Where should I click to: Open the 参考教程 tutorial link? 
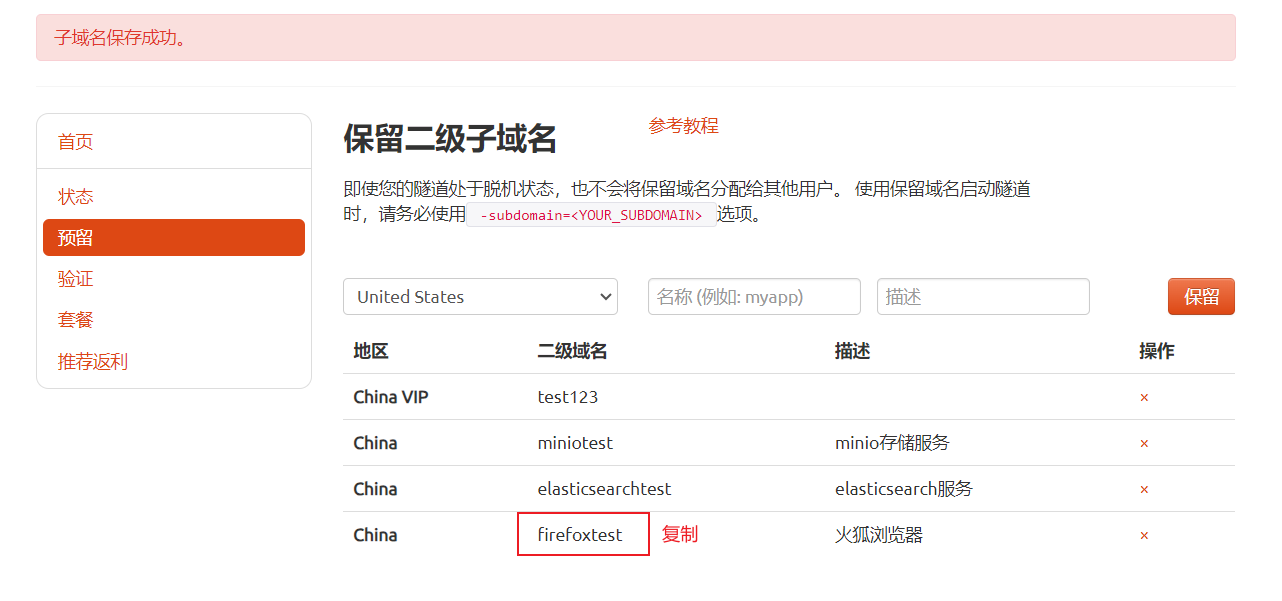(x=684, y=126)
